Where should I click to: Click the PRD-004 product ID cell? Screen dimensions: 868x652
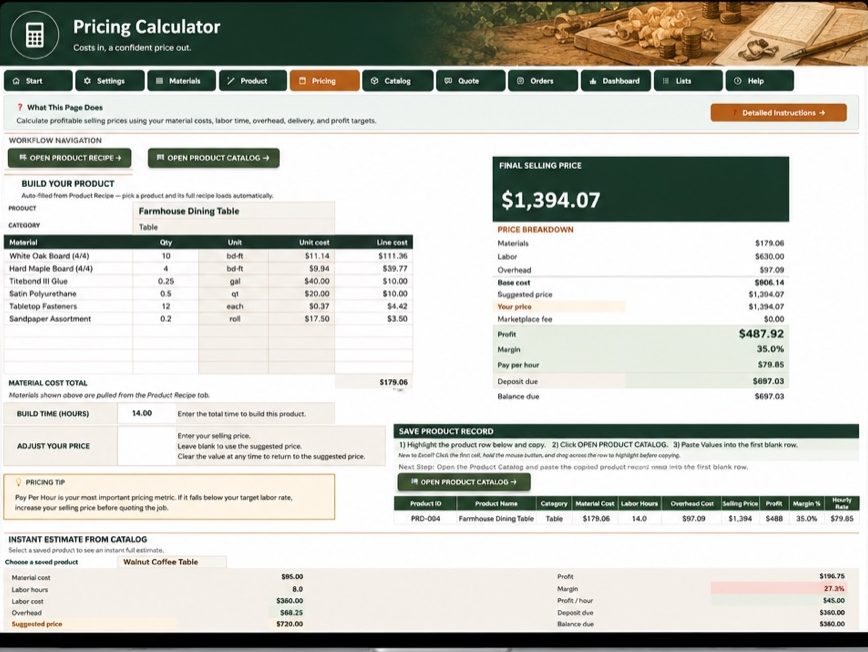[425, 519]
